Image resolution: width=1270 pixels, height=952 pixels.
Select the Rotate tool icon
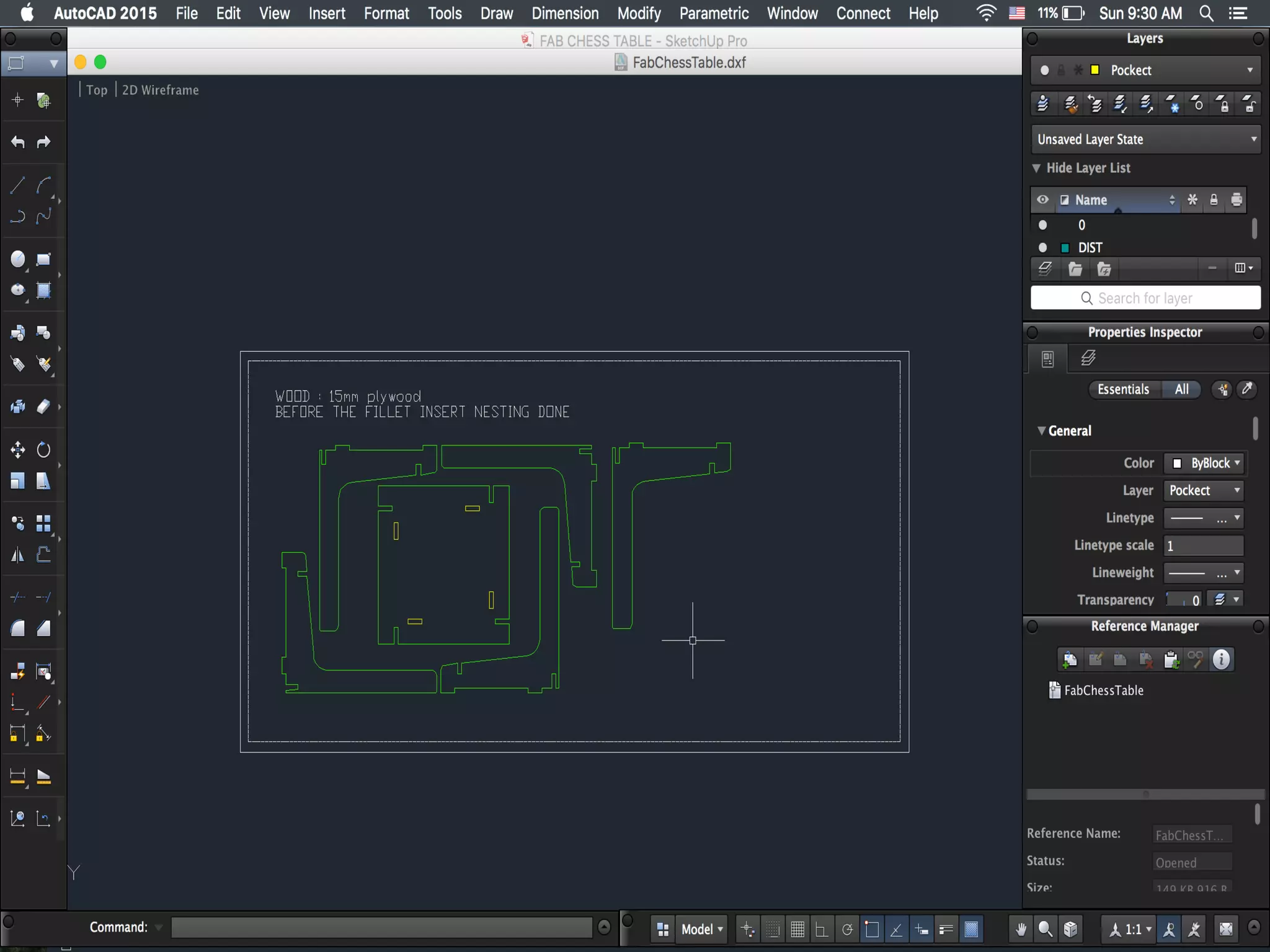[43, 449]
